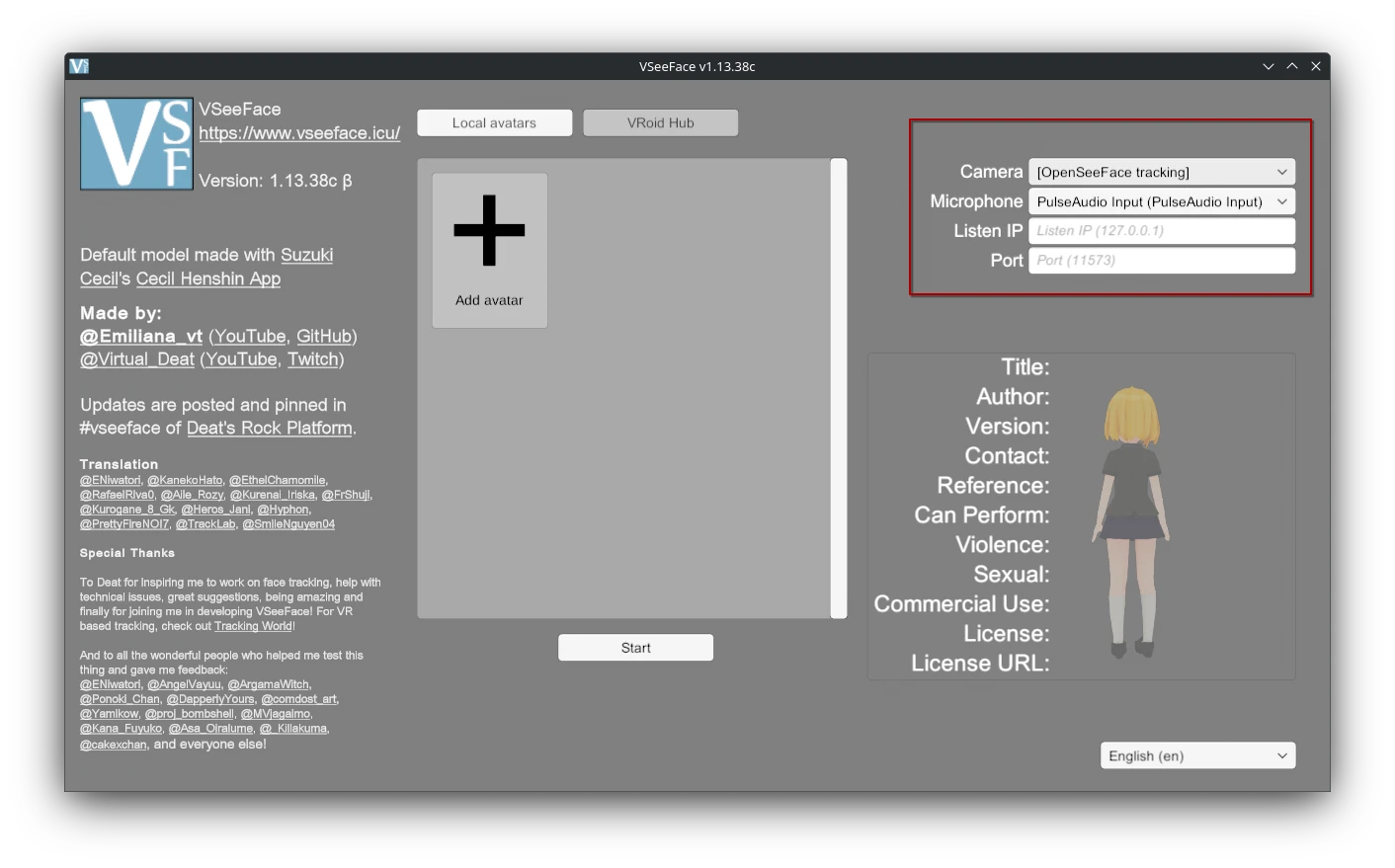Viewport: 1395px width, 868px height.
Task: Open the @comdost_art link
Action: [299, 699]
